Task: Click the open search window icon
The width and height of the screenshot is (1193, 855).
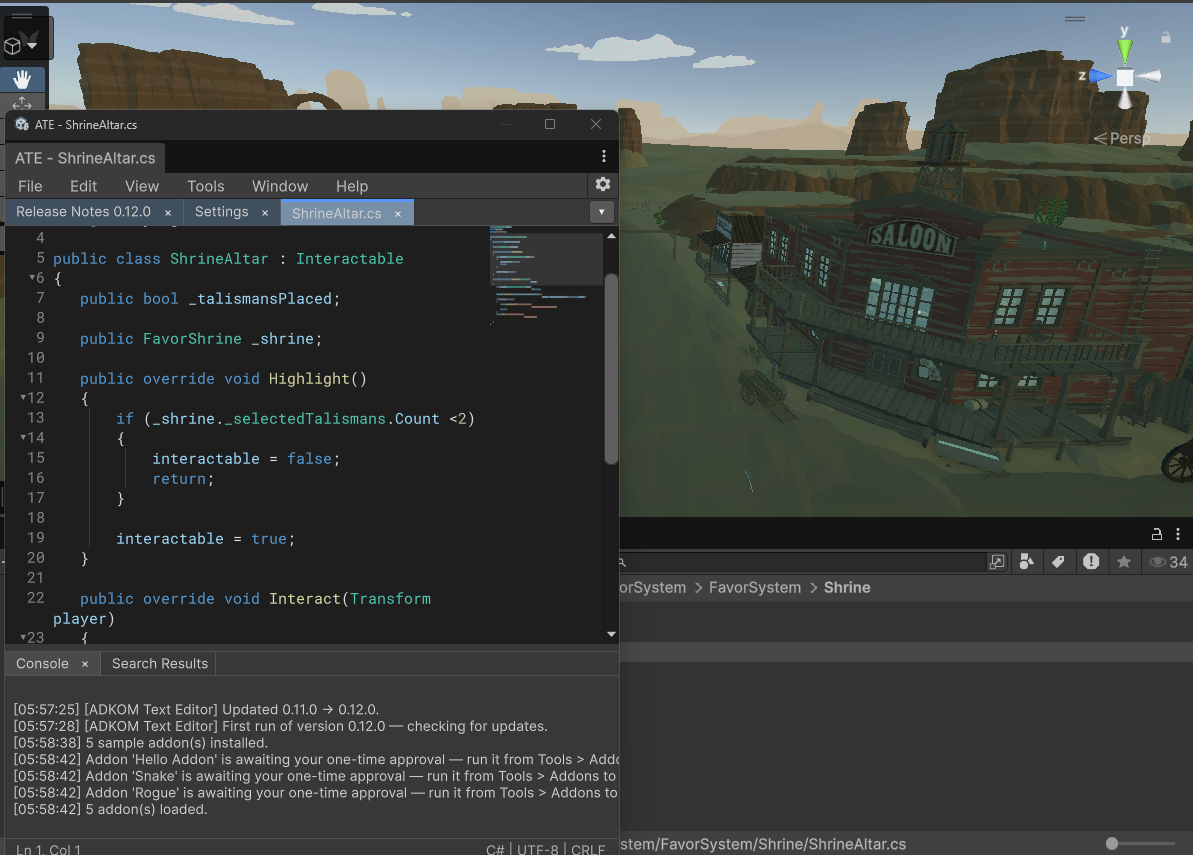Action: (x=997, y=562)
